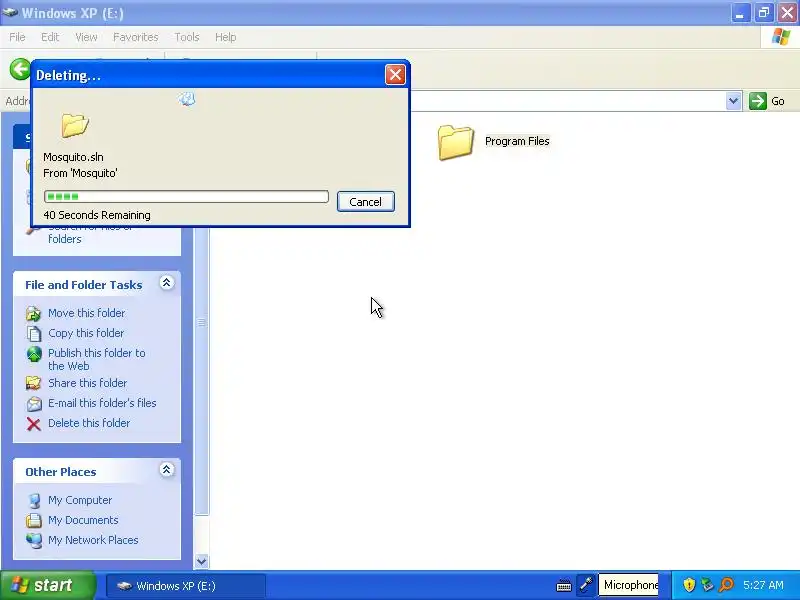
Task: Open the Favorites menu
Action: click(x=135, y=37)
